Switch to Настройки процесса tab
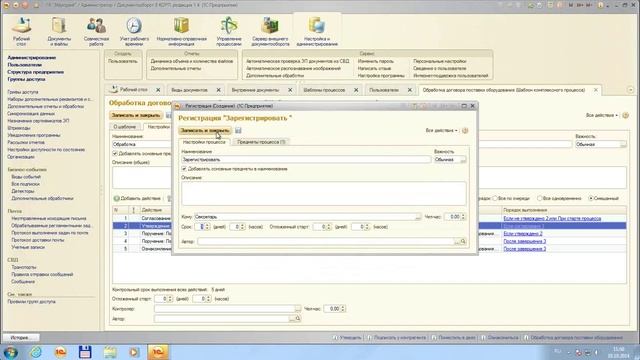 (x=204, y=142)
